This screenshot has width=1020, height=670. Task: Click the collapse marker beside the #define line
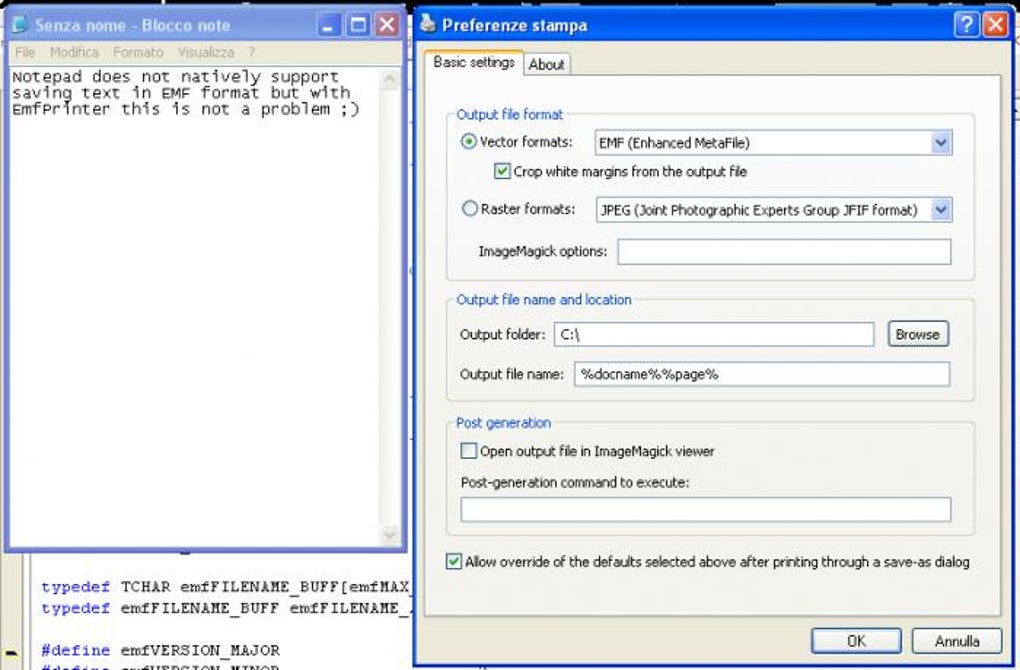point(12,653)
